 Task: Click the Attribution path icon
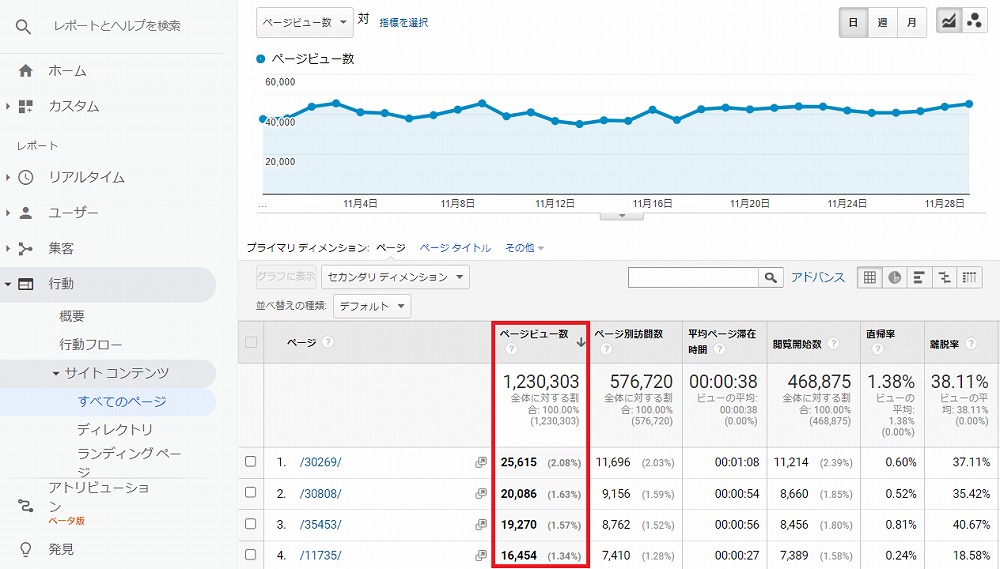click(26, 506)
